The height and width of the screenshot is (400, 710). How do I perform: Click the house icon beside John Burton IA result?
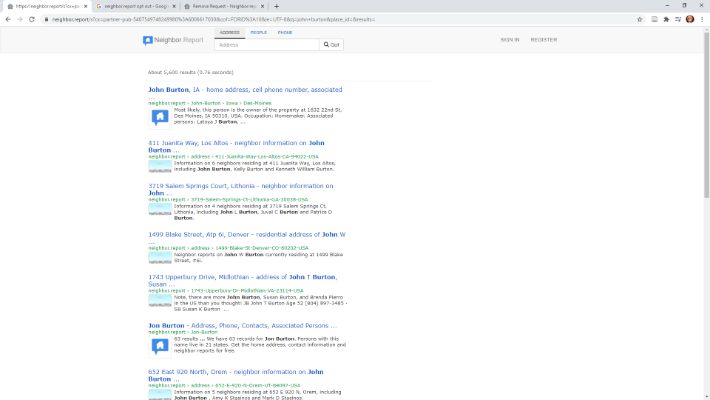(x=160, y=117)
